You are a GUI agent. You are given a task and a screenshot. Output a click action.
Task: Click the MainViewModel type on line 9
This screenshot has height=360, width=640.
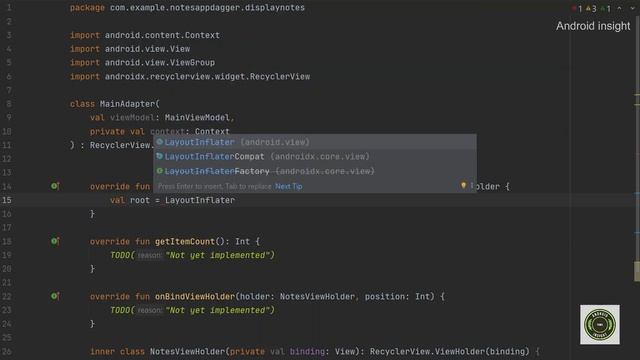(197, 118)
